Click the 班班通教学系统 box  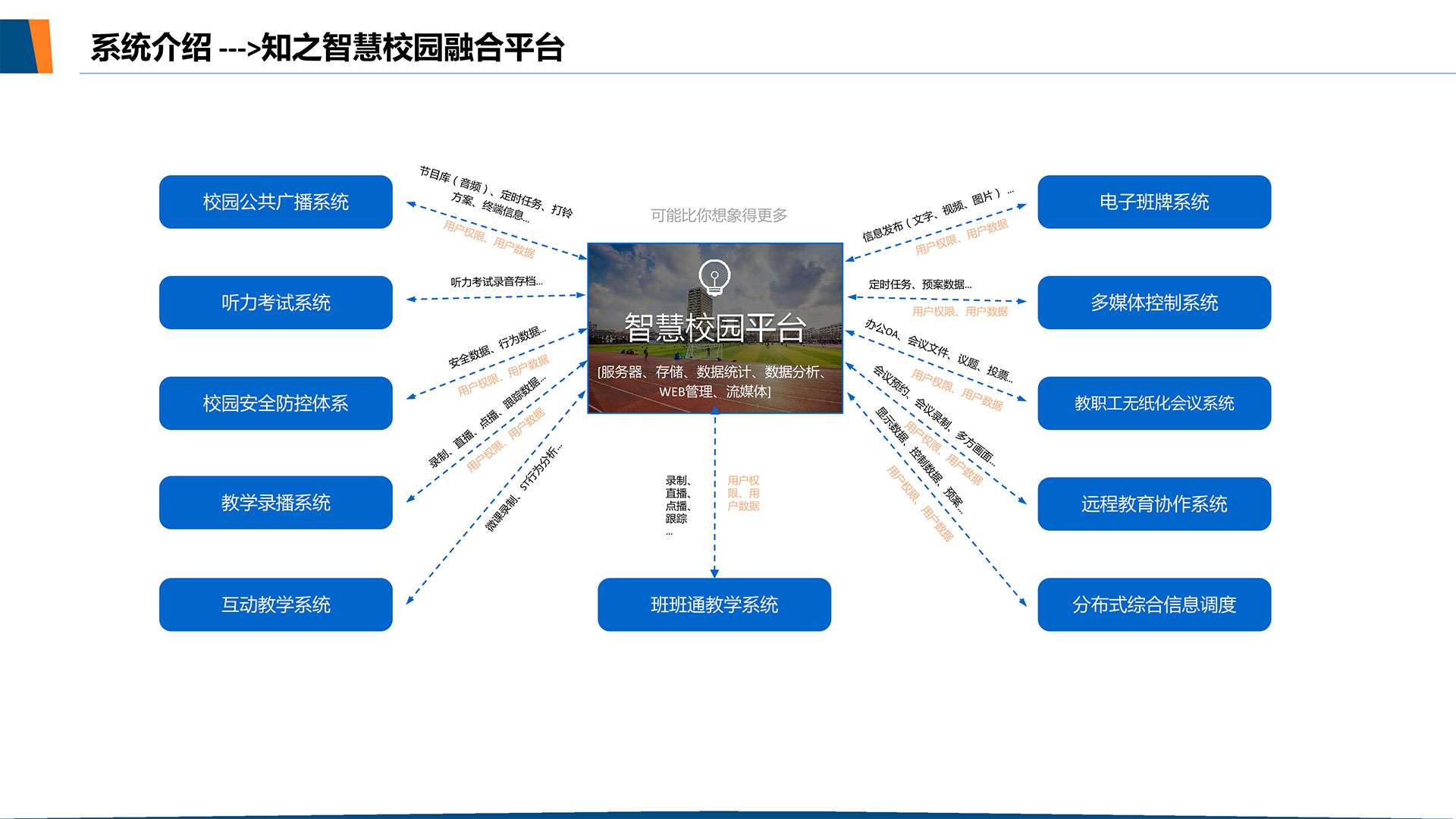[x=714, y=604]
